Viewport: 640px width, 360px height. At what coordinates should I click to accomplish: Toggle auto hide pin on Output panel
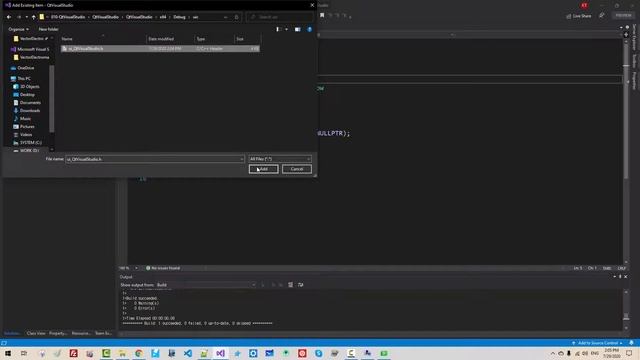[620, 277]
